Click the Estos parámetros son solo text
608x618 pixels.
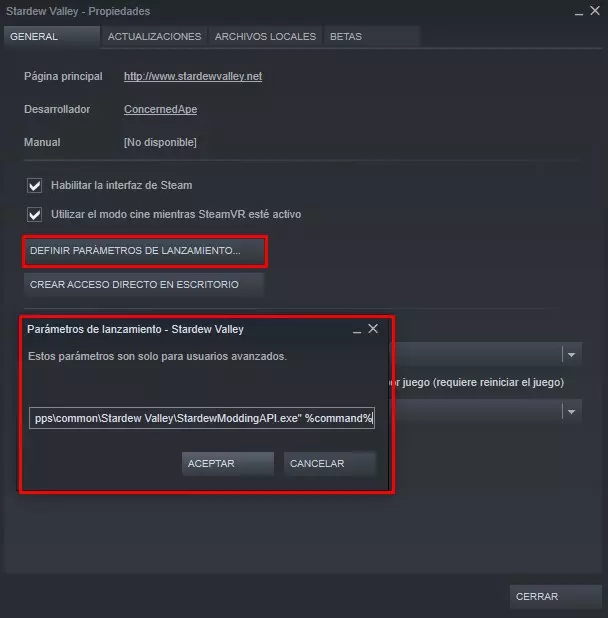[157, 356]
